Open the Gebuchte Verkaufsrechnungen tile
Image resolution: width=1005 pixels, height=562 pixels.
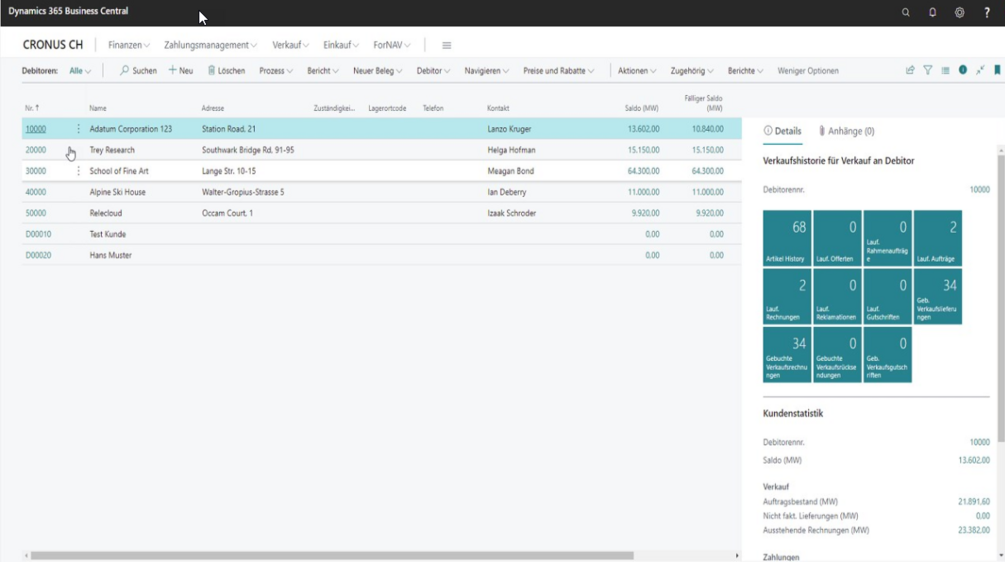tap(787, 354)
